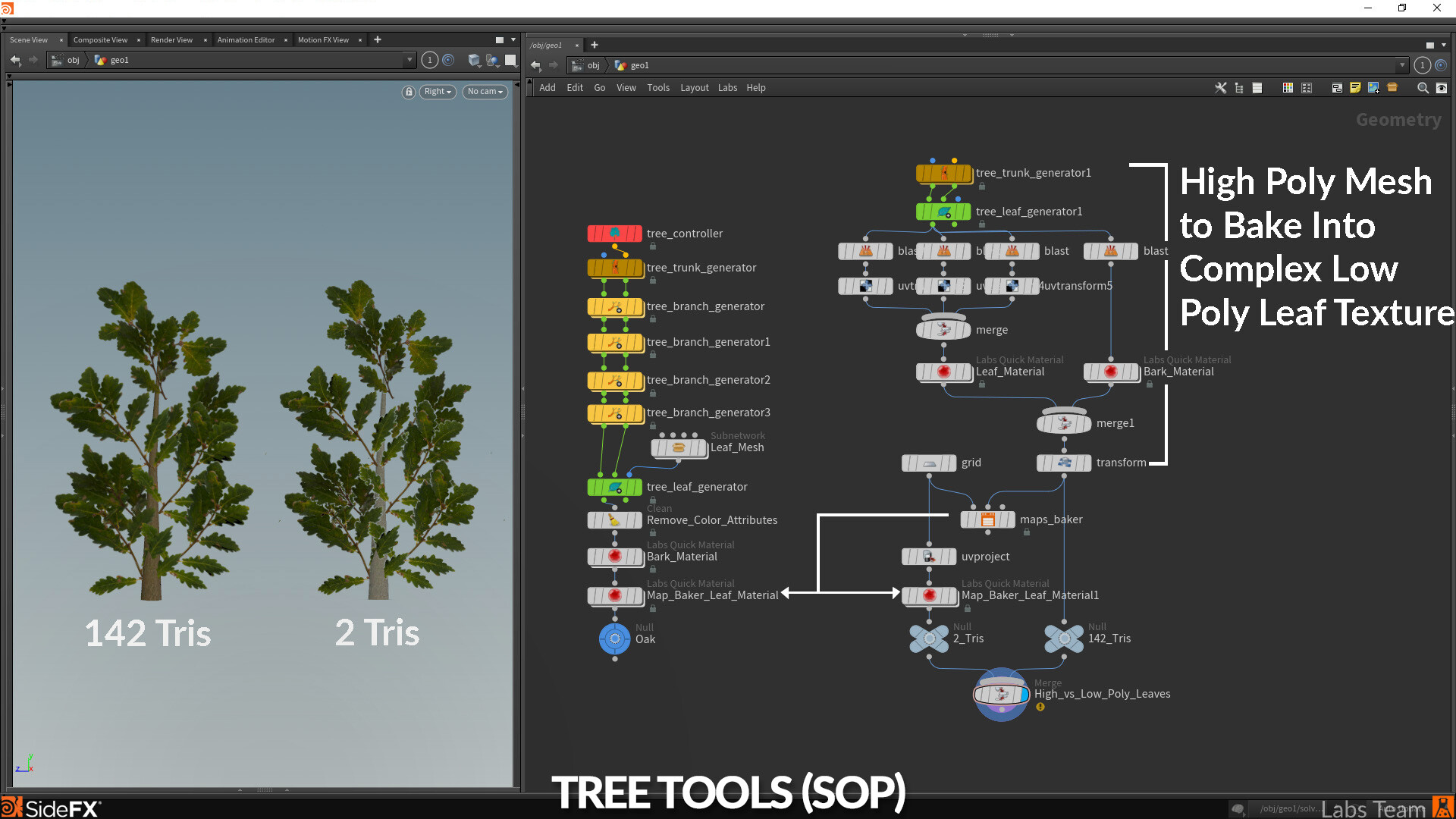
Task: Open the Tools menu in the network editor
Action: (657, 87)
